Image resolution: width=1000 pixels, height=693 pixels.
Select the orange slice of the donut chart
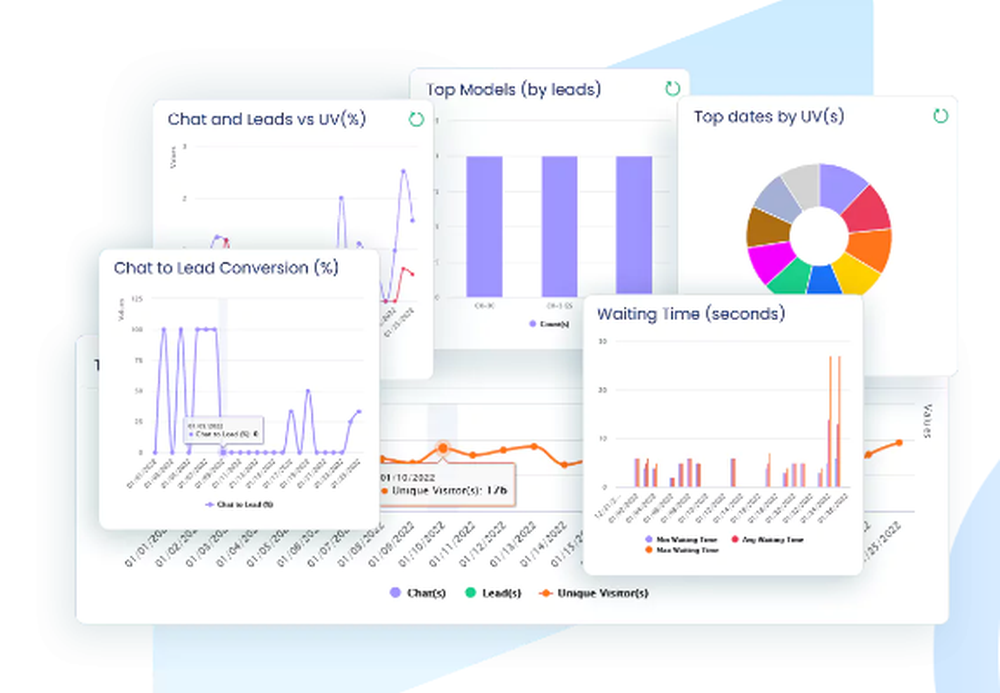click(871, 247)
